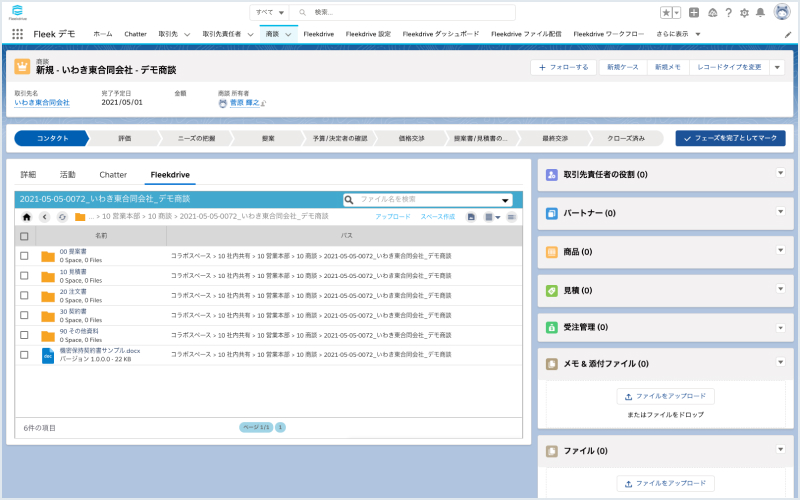Check the 90 その他資料 row checkbox
The height and width of the screenshot is (500, 800).
click(24, 335)
